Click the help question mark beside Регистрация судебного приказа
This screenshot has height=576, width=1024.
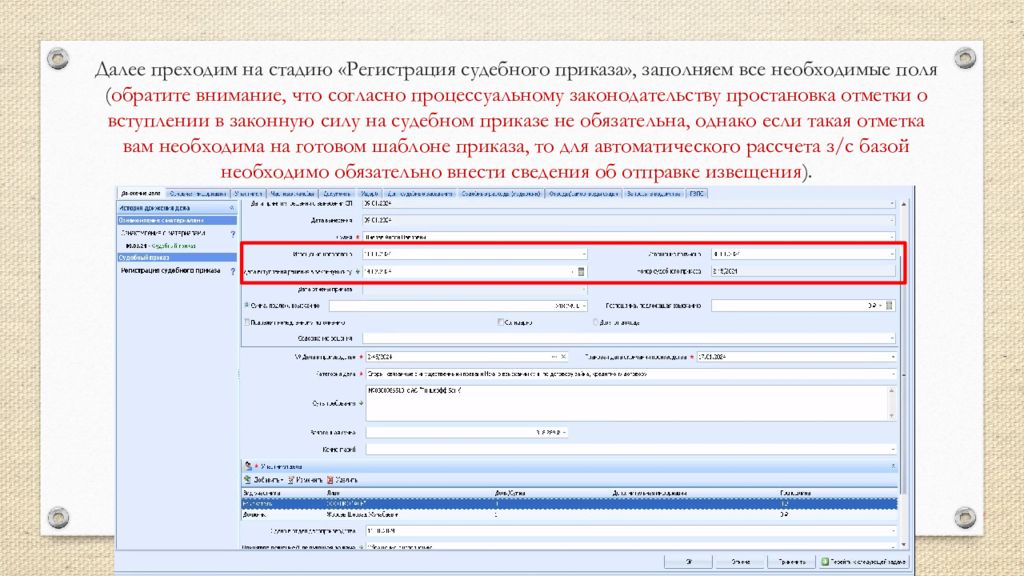point(232,271)
